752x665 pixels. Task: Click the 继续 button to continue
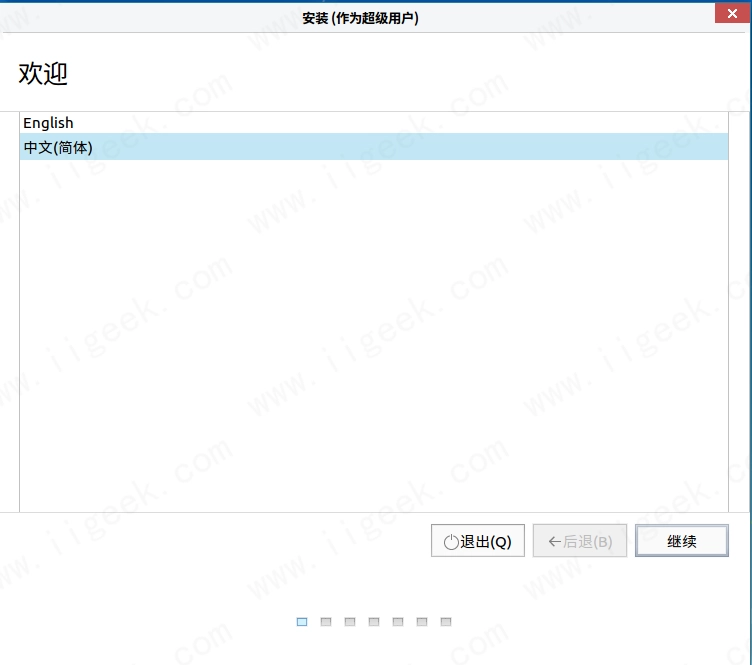point(681,541)
